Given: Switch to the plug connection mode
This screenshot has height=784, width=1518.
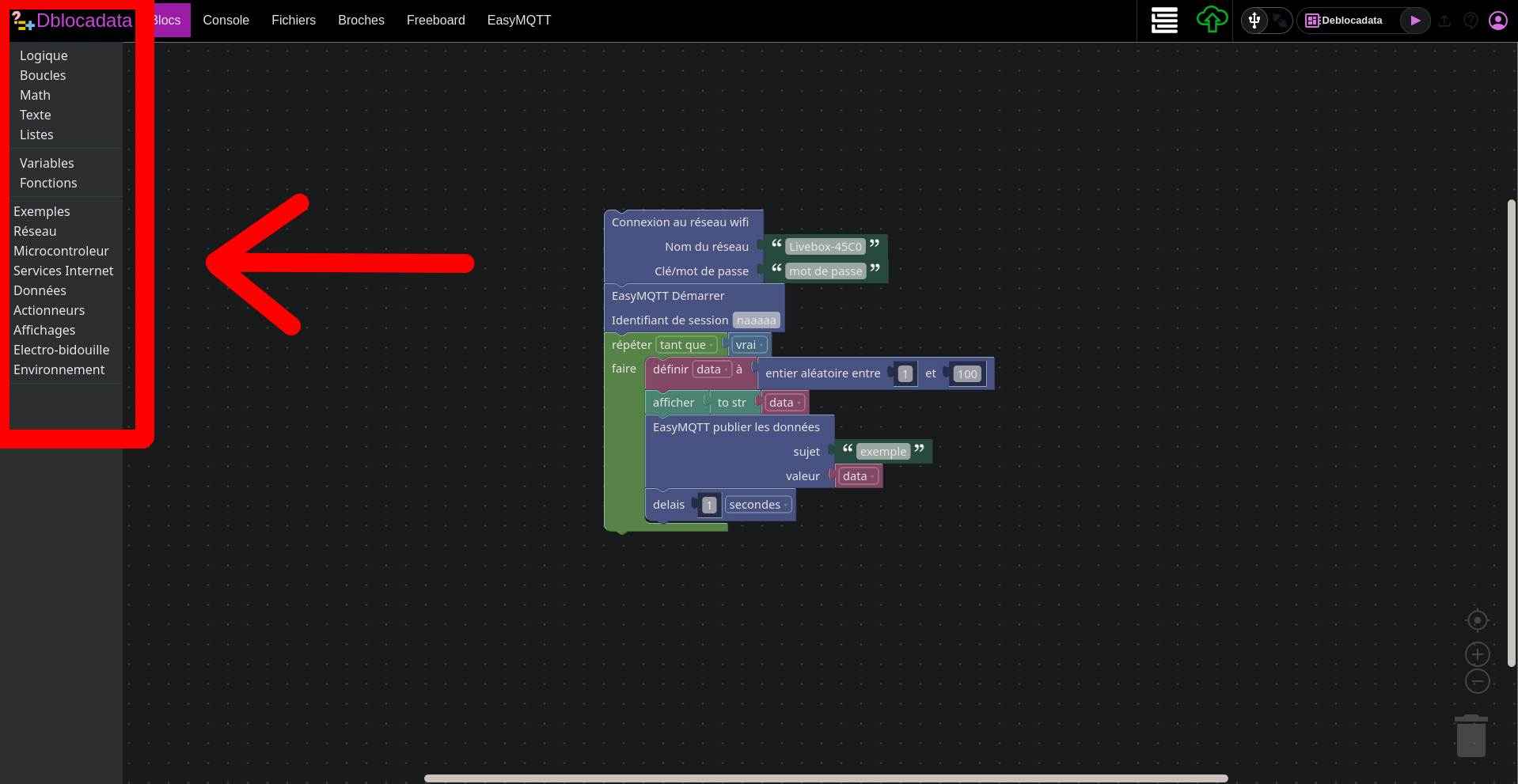Looking at the screenshot, I should click(1279, 21).
